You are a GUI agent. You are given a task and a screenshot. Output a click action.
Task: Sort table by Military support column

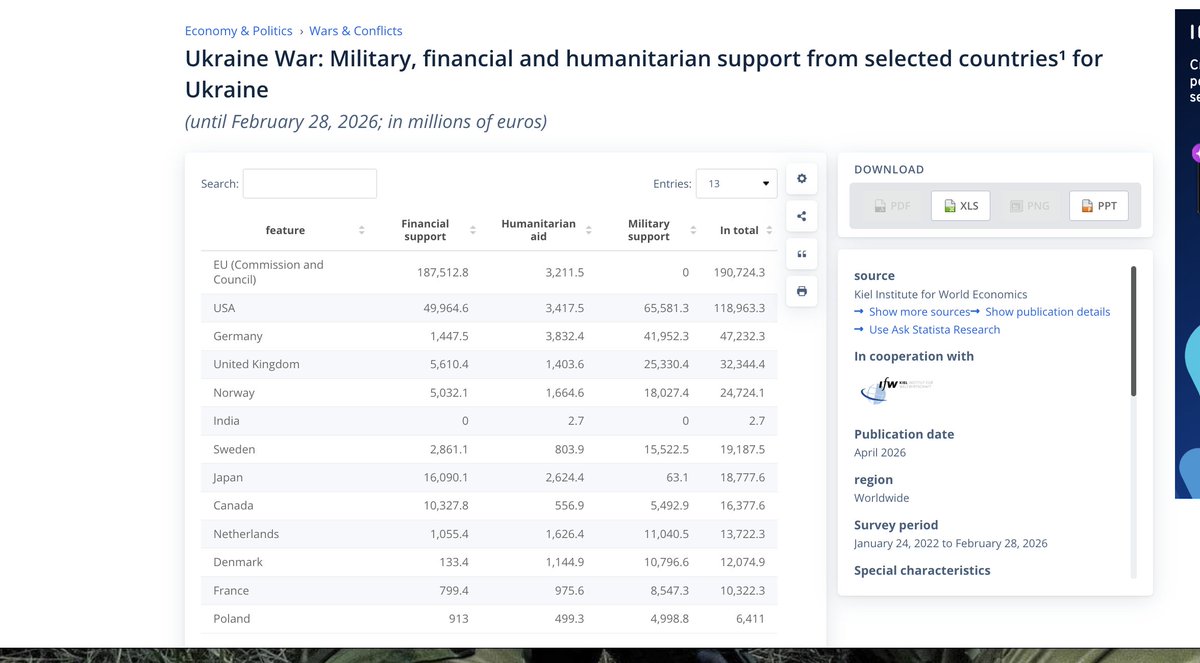coord(649,230)
